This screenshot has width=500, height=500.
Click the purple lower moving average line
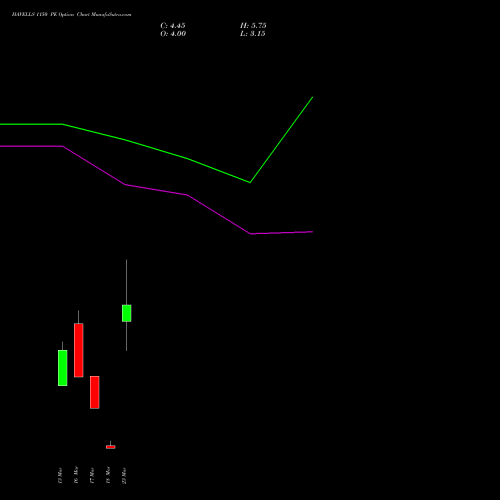[157, 190]
